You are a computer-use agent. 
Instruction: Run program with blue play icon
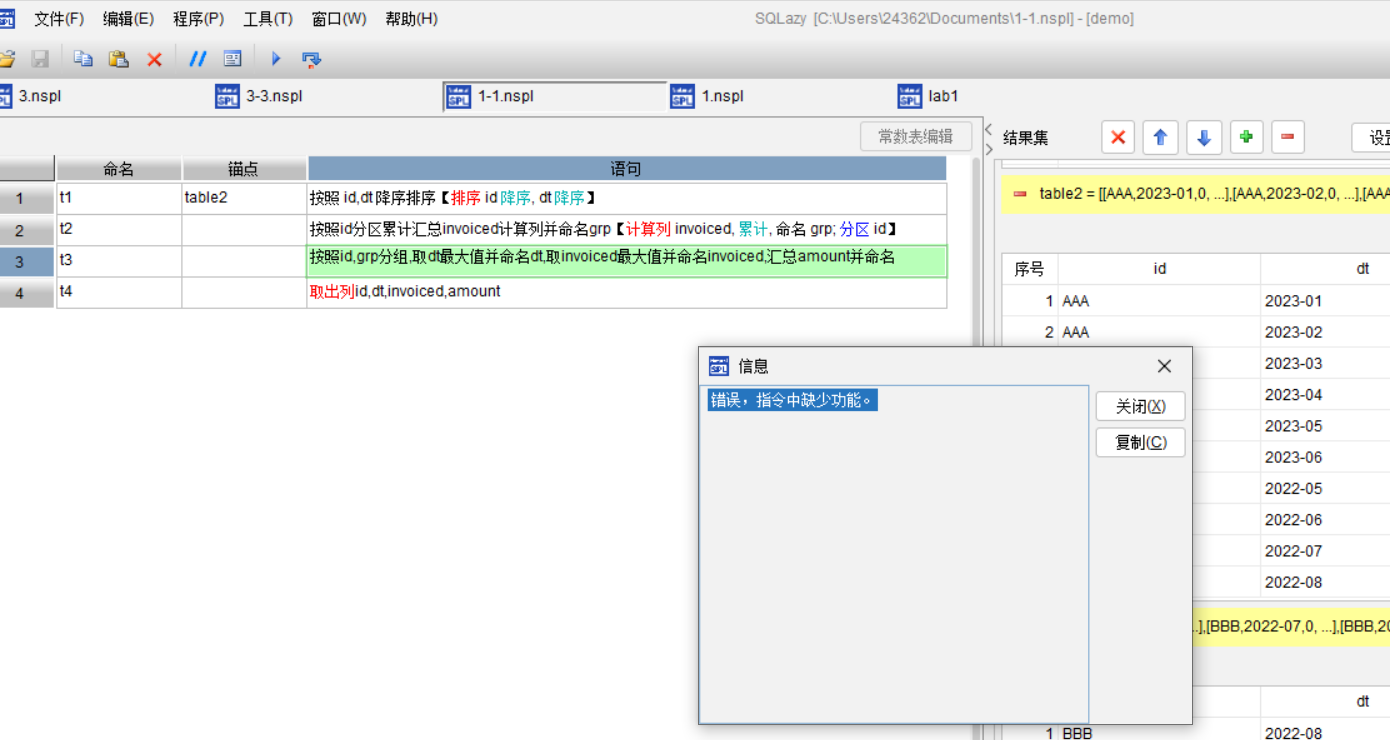276,59
